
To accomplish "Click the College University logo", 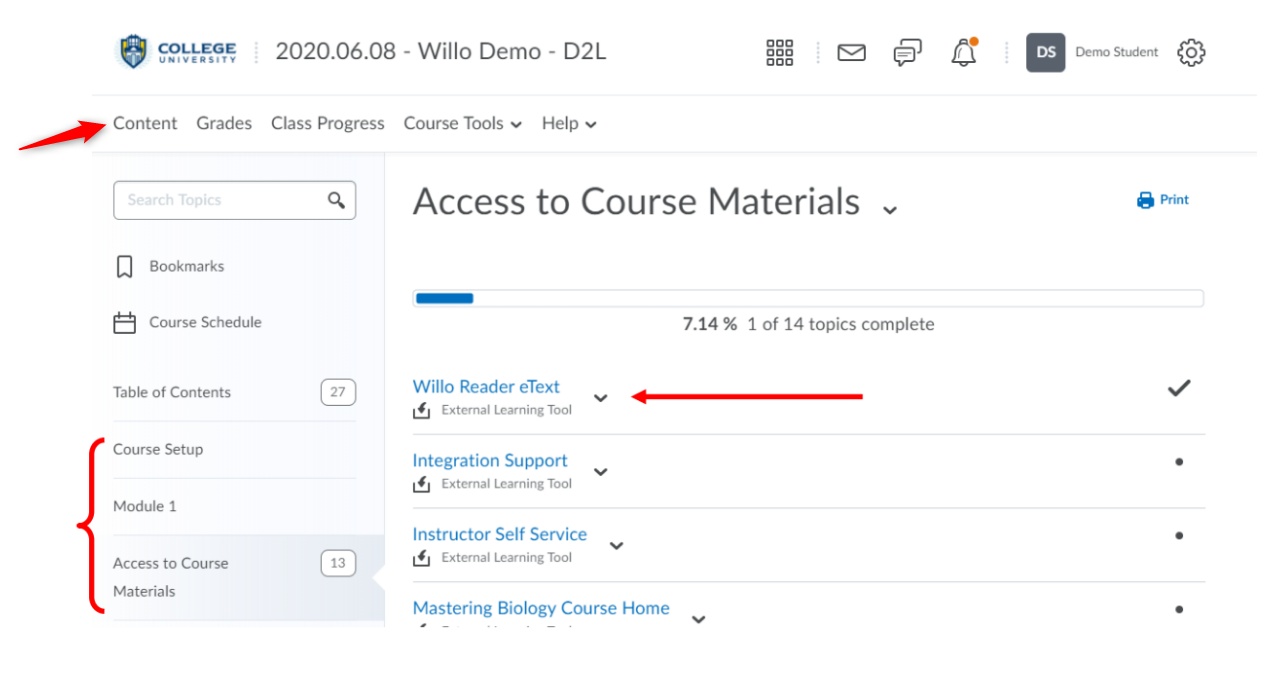I will tap(177, 52).
